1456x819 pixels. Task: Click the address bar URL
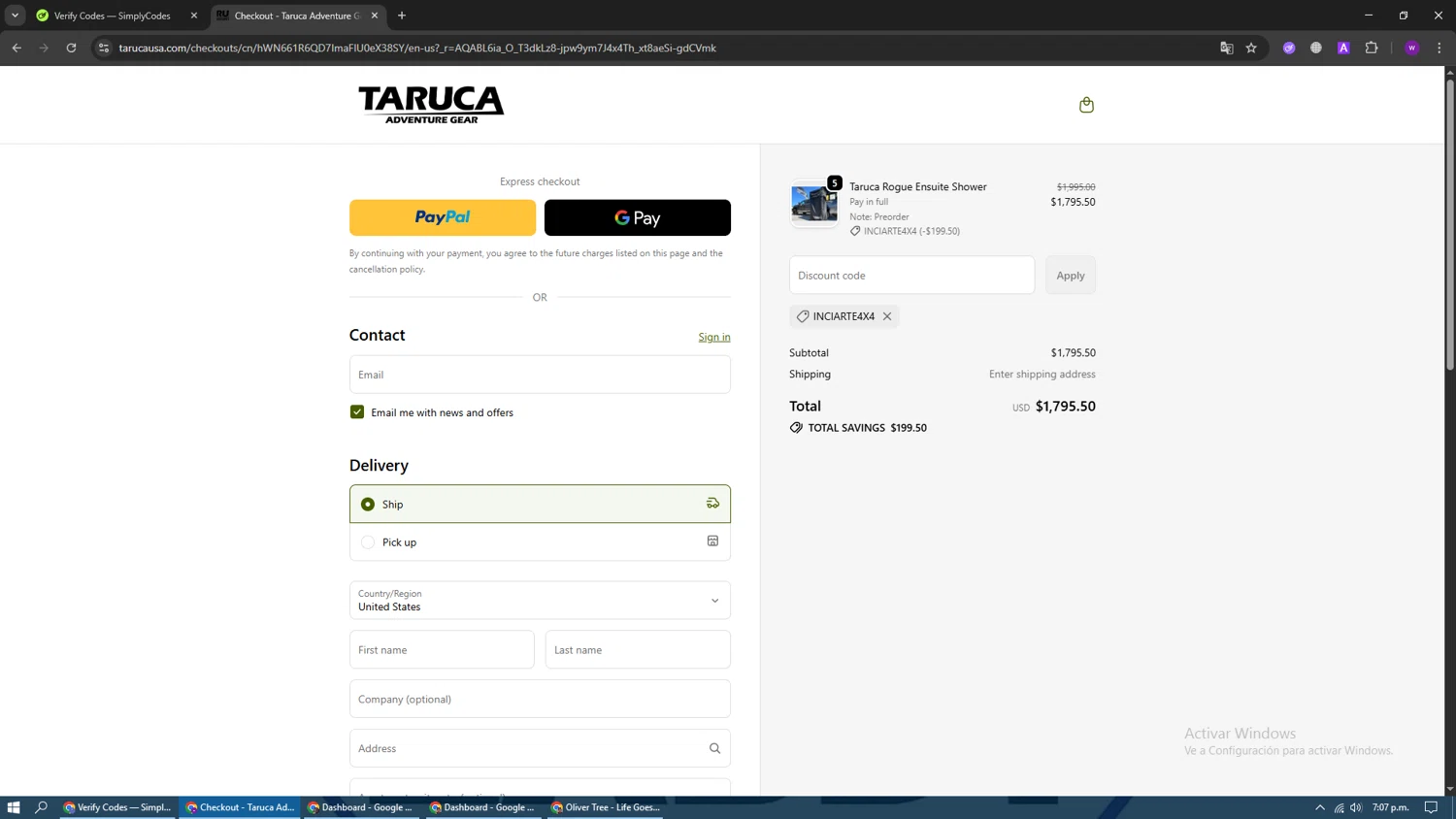[417, 48]
